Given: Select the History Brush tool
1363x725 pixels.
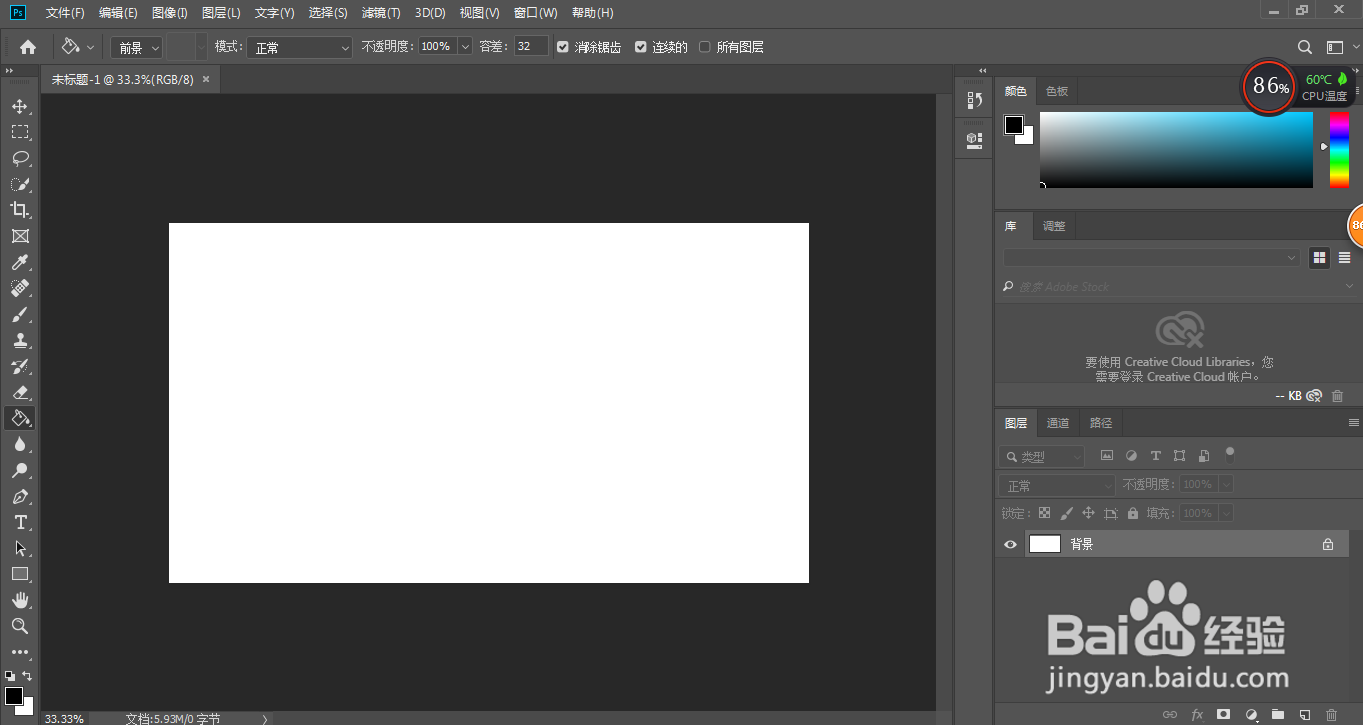Looking at the screenshot, I should pos(20,366).
